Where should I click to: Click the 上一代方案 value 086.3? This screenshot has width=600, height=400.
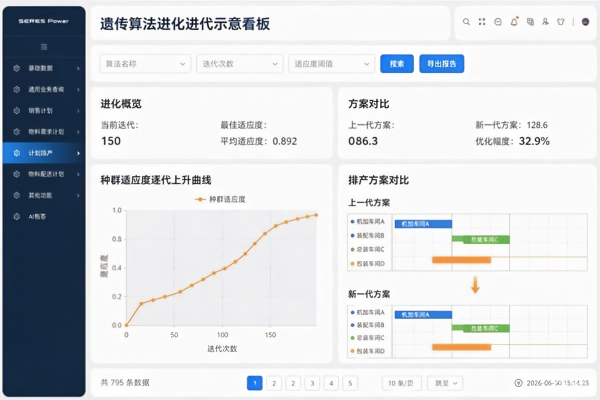pyautogui.click(x=363, y=141)
